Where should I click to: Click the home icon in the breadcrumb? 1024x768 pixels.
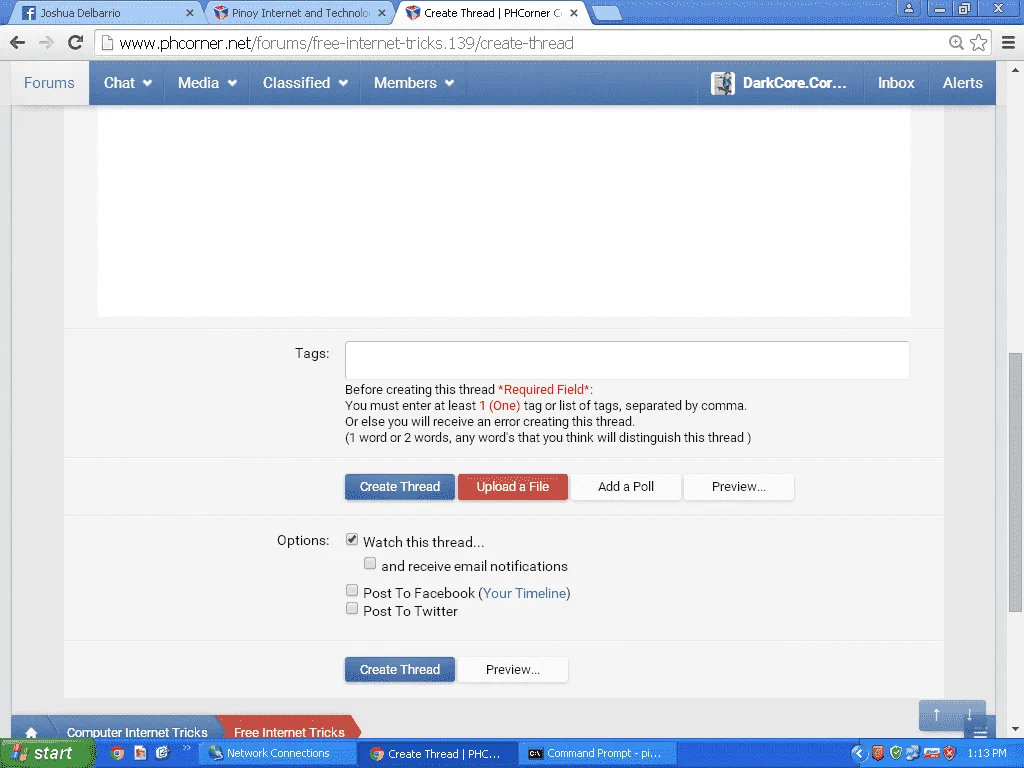coord(31,732)
